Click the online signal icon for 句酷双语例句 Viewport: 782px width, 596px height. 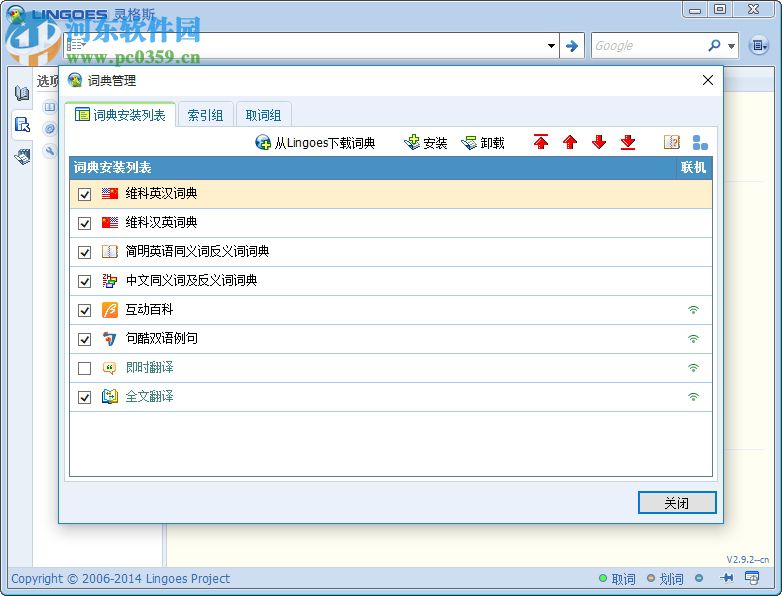pyautogui.click(x=693, y=339)
